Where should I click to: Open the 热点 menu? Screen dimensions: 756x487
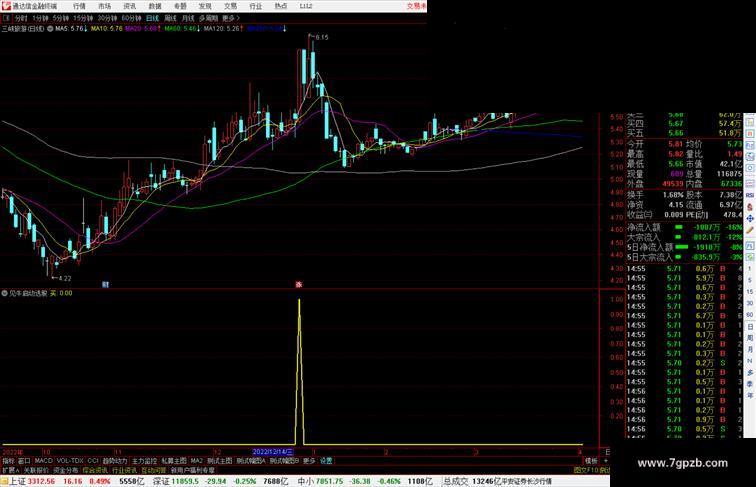(x=281, y=6)
